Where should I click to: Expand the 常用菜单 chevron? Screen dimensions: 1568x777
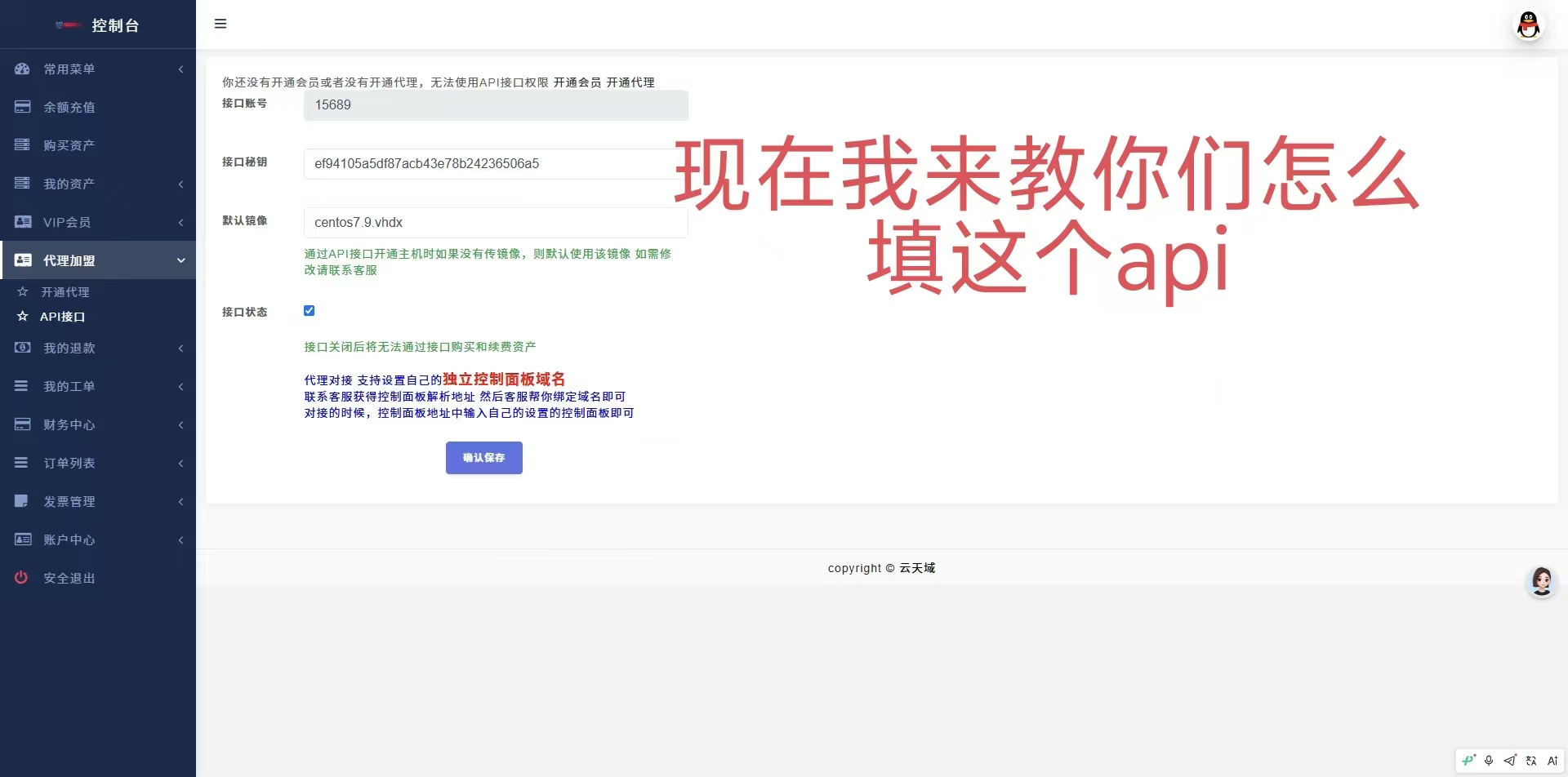180,69
